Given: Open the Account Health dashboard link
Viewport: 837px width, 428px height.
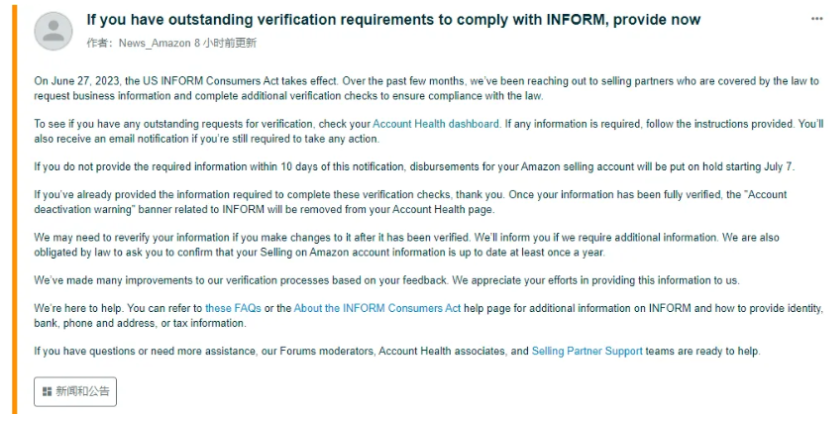Looking at the screenshot, I should (435, 124).
